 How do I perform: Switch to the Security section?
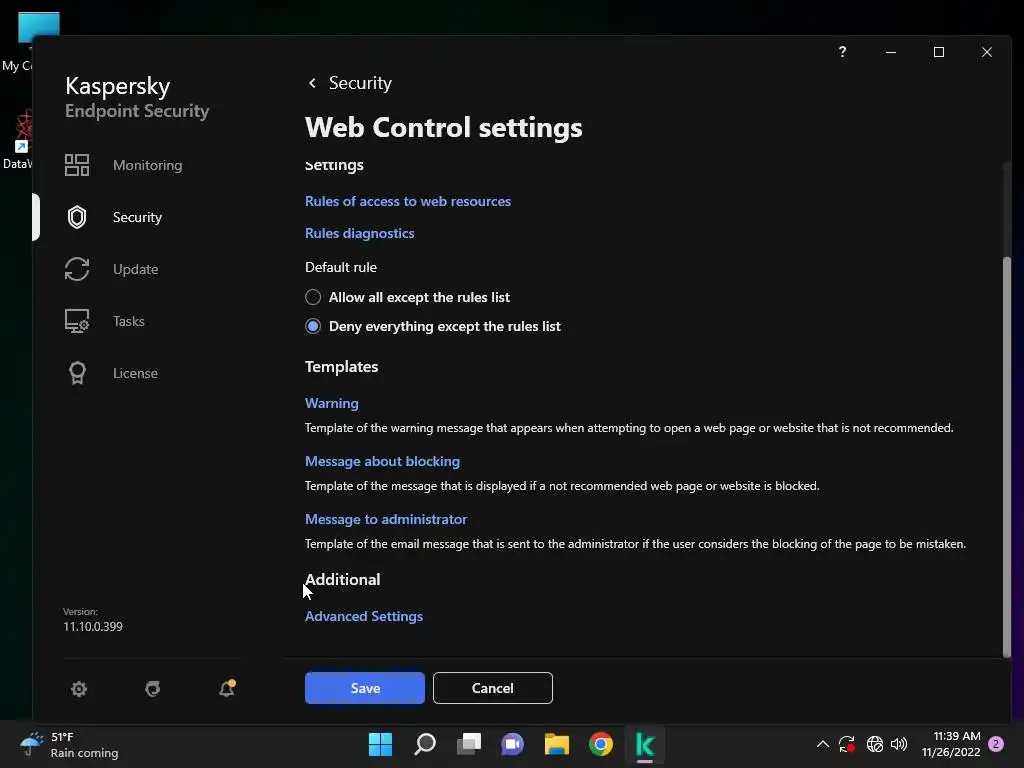pos(137,217)
